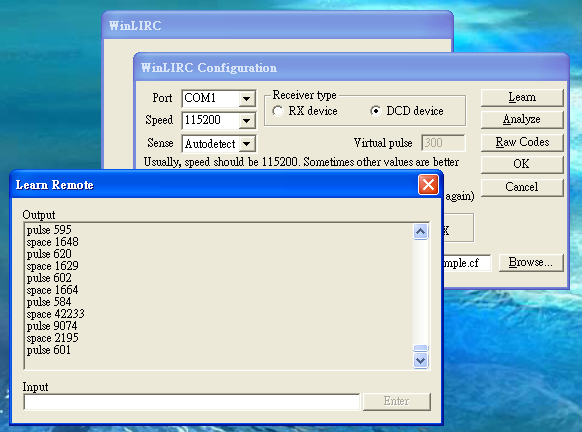Close the Learn Remote dialog
The width and height of the screenshot is (582, 432).
428,185
